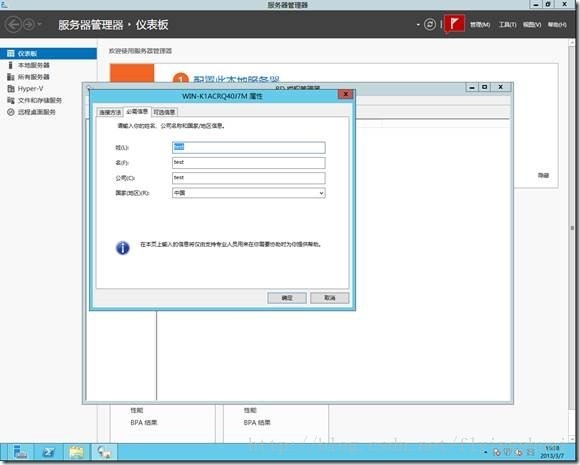Show hidden tray icons arrow

coord(485,452)
